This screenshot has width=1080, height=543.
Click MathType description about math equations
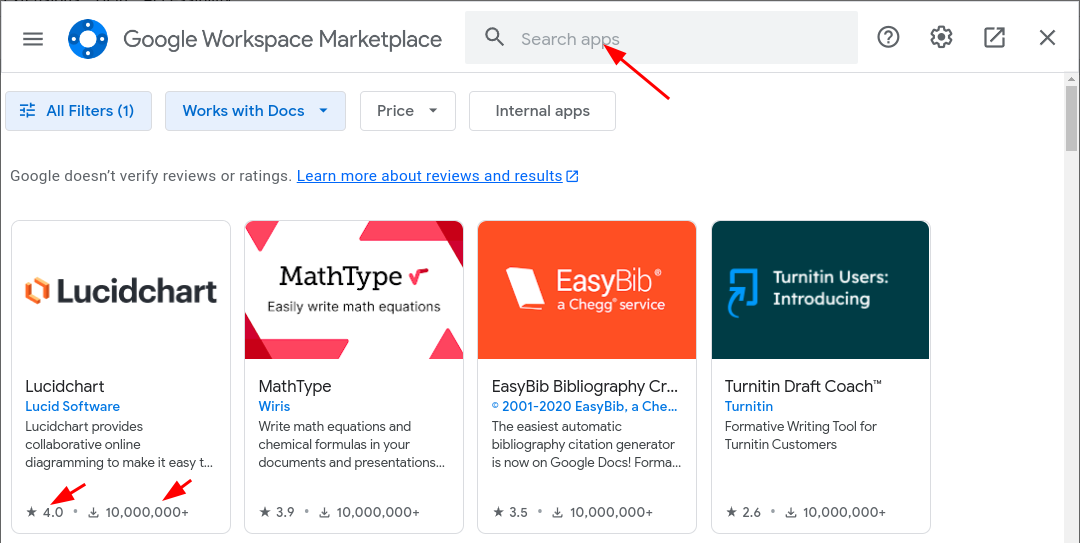coord(352,444)
